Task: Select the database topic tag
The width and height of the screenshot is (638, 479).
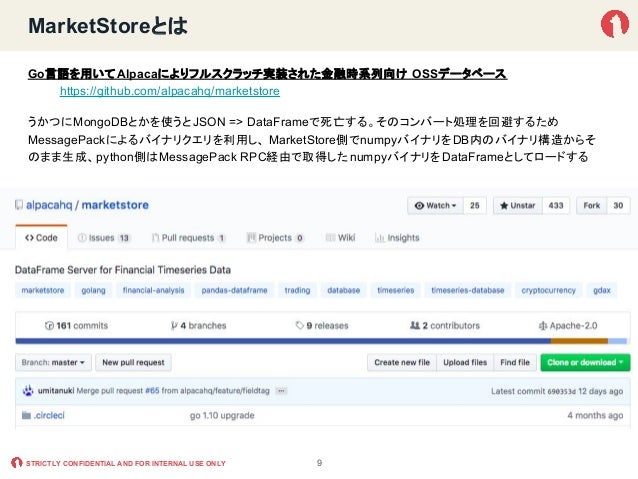Action: coord(343,290)
